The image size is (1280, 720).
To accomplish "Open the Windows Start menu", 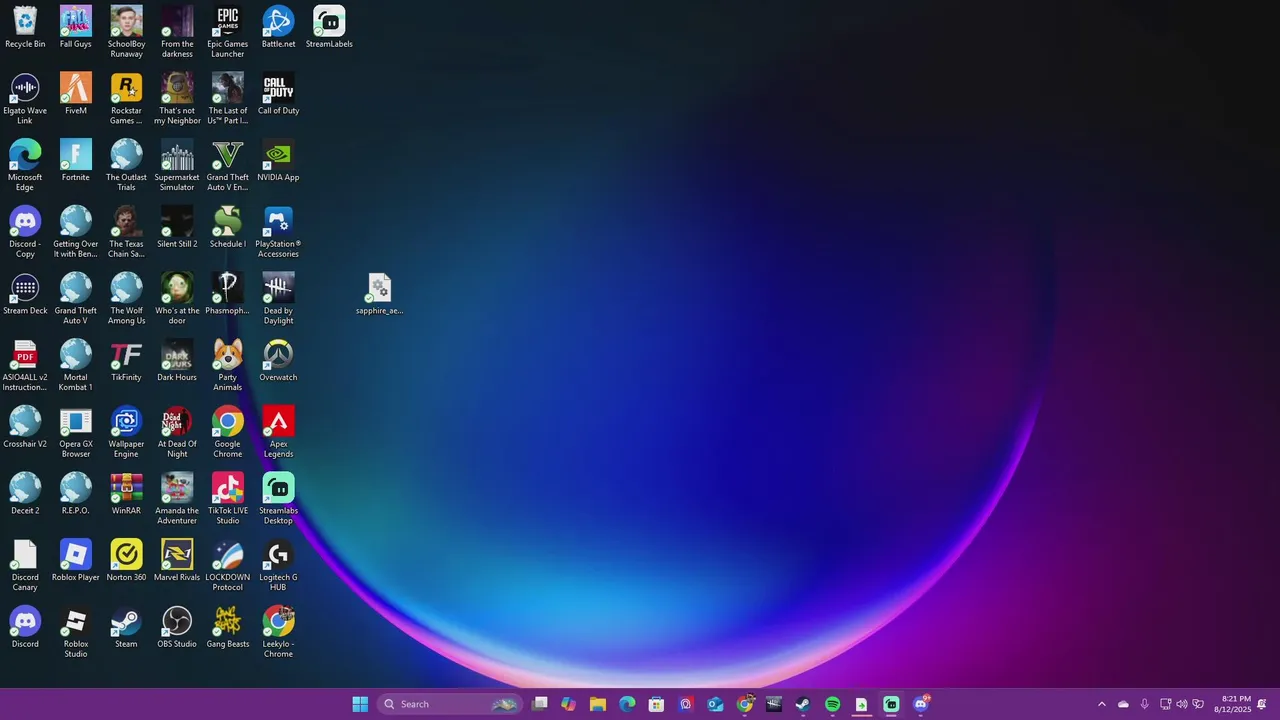I will click(x=360, y=704).
